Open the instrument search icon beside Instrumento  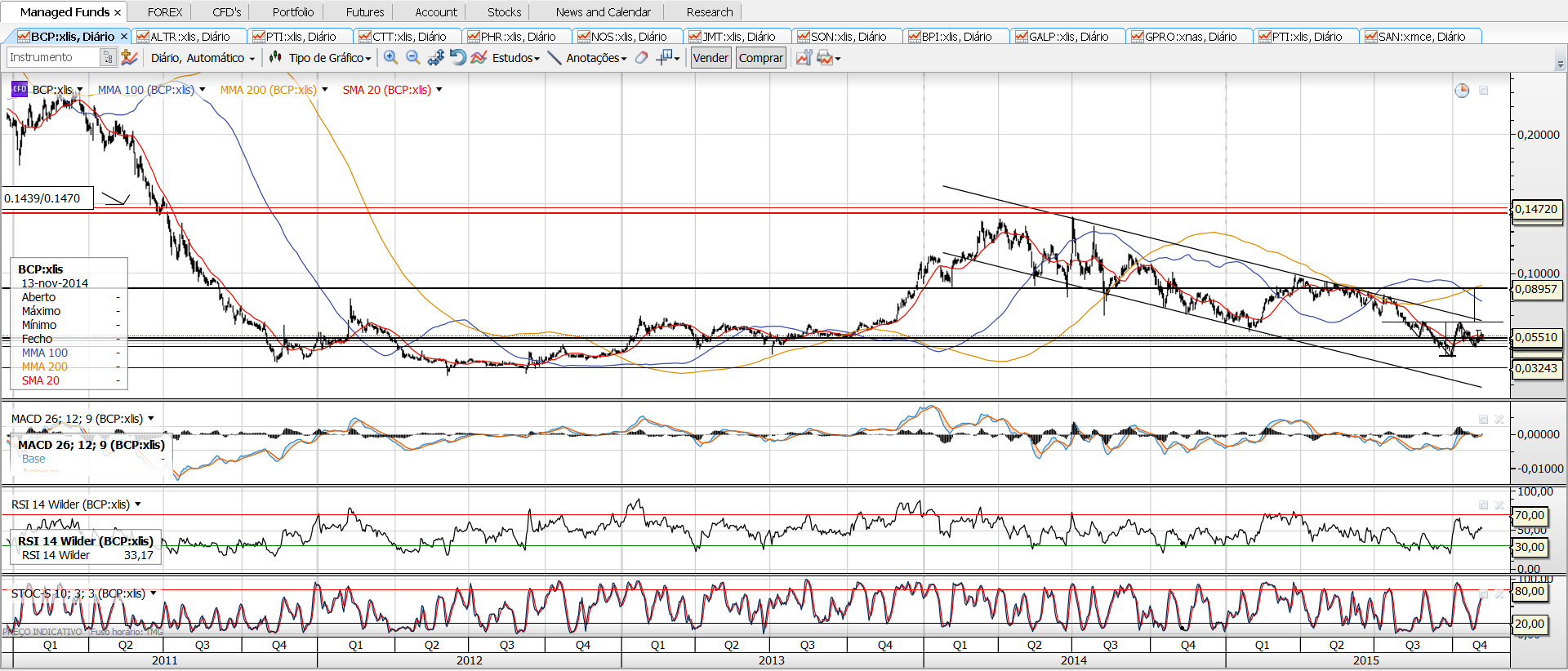click(107, 57)
